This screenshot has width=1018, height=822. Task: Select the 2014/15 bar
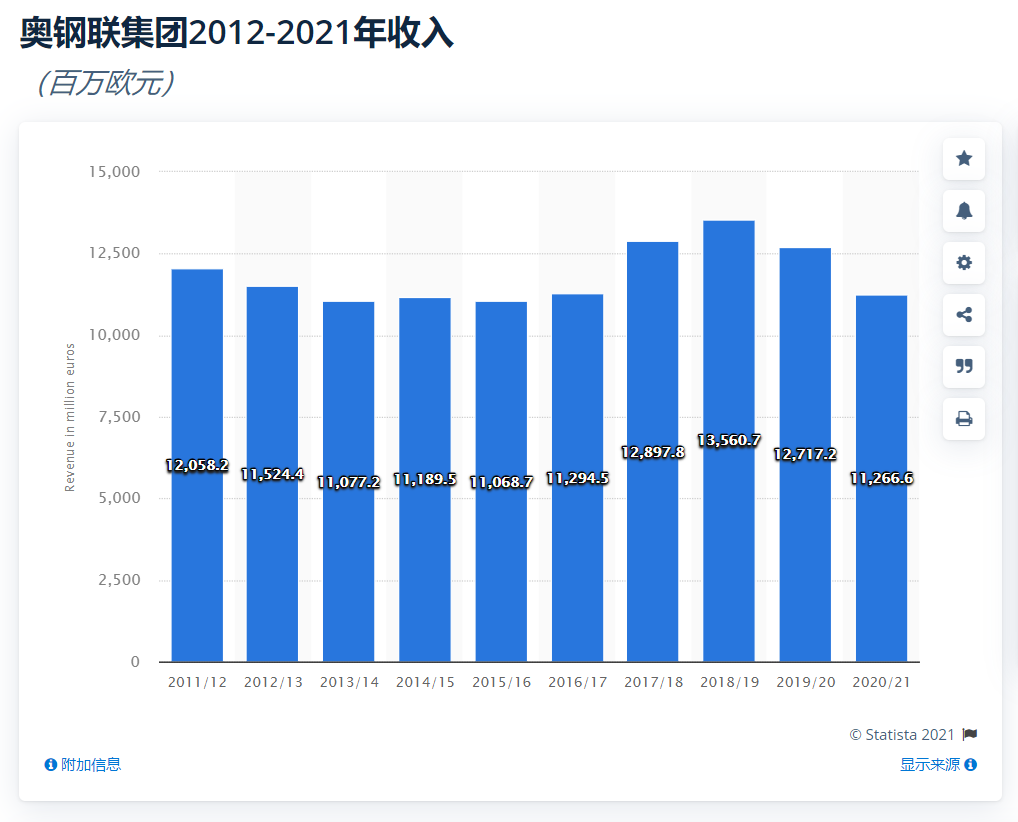[x=425, y=480]
